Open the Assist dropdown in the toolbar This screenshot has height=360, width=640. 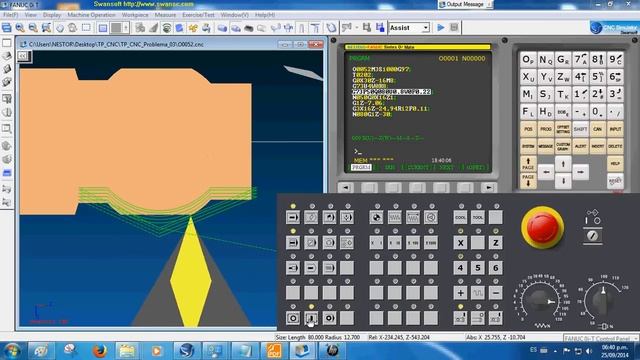coord(409,28)
